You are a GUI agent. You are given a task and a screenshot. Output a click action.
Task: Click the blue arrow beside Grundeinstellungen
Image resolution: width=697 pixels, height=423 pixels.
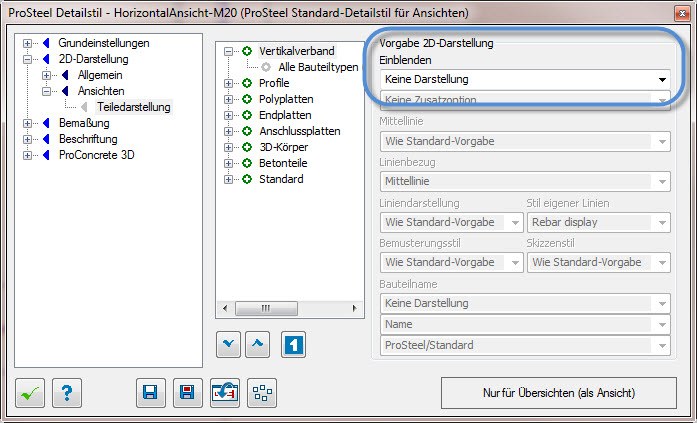point(46,43)
